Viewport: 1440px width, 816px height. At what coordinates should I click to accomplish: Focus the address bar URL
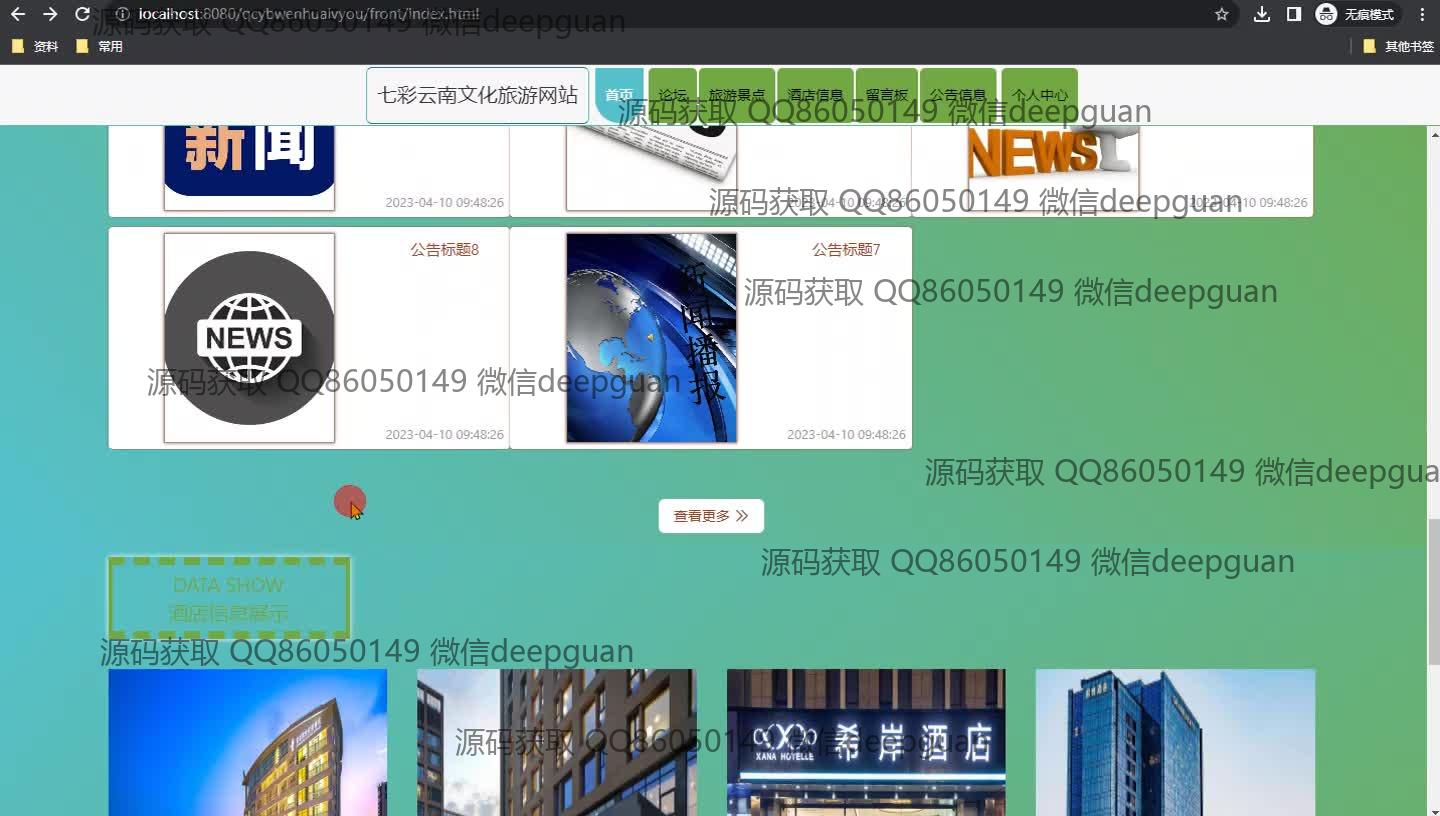(309, 14)
